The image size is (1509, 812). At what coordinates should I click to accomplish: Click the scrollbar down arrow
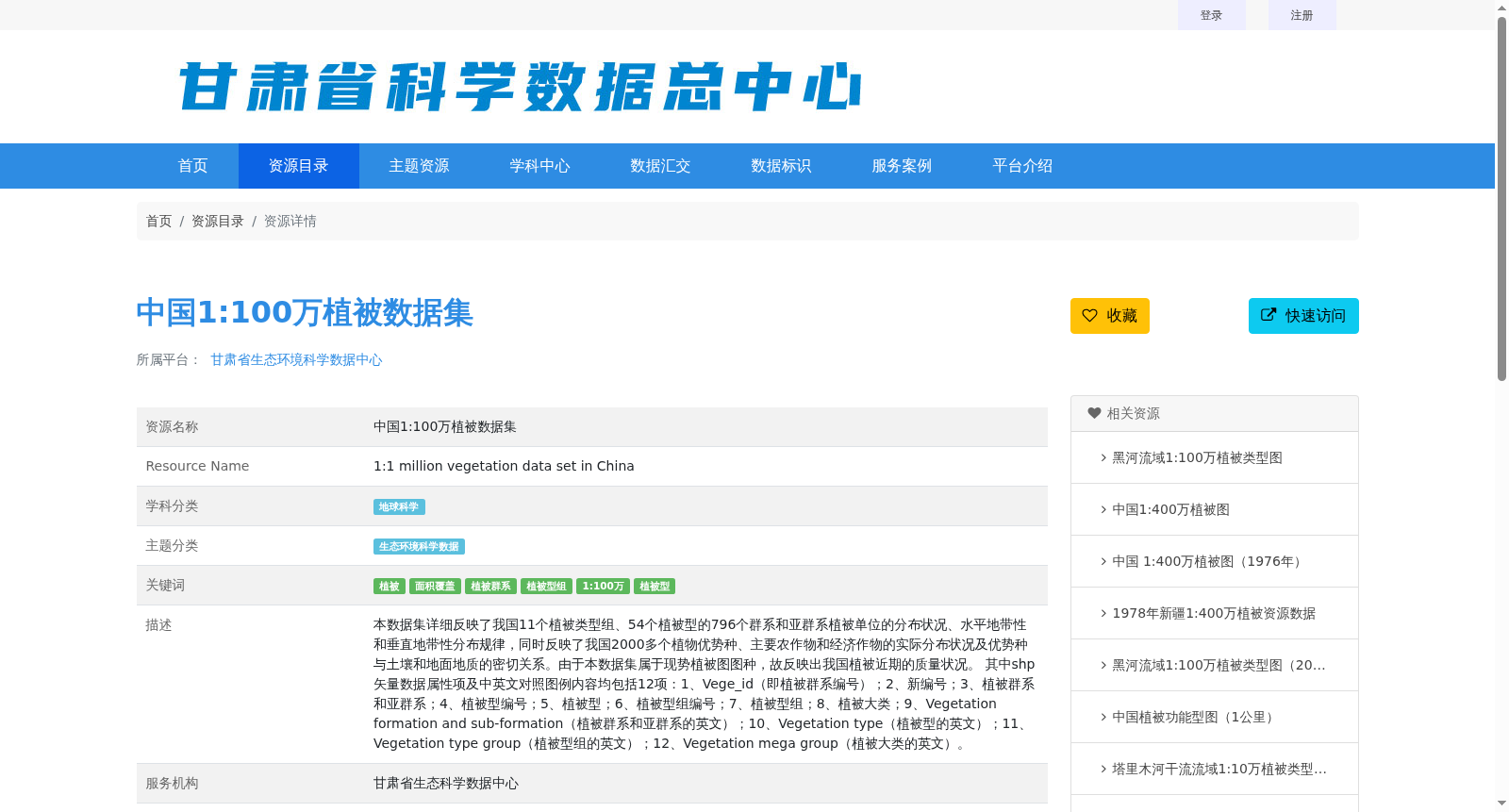1501,804
